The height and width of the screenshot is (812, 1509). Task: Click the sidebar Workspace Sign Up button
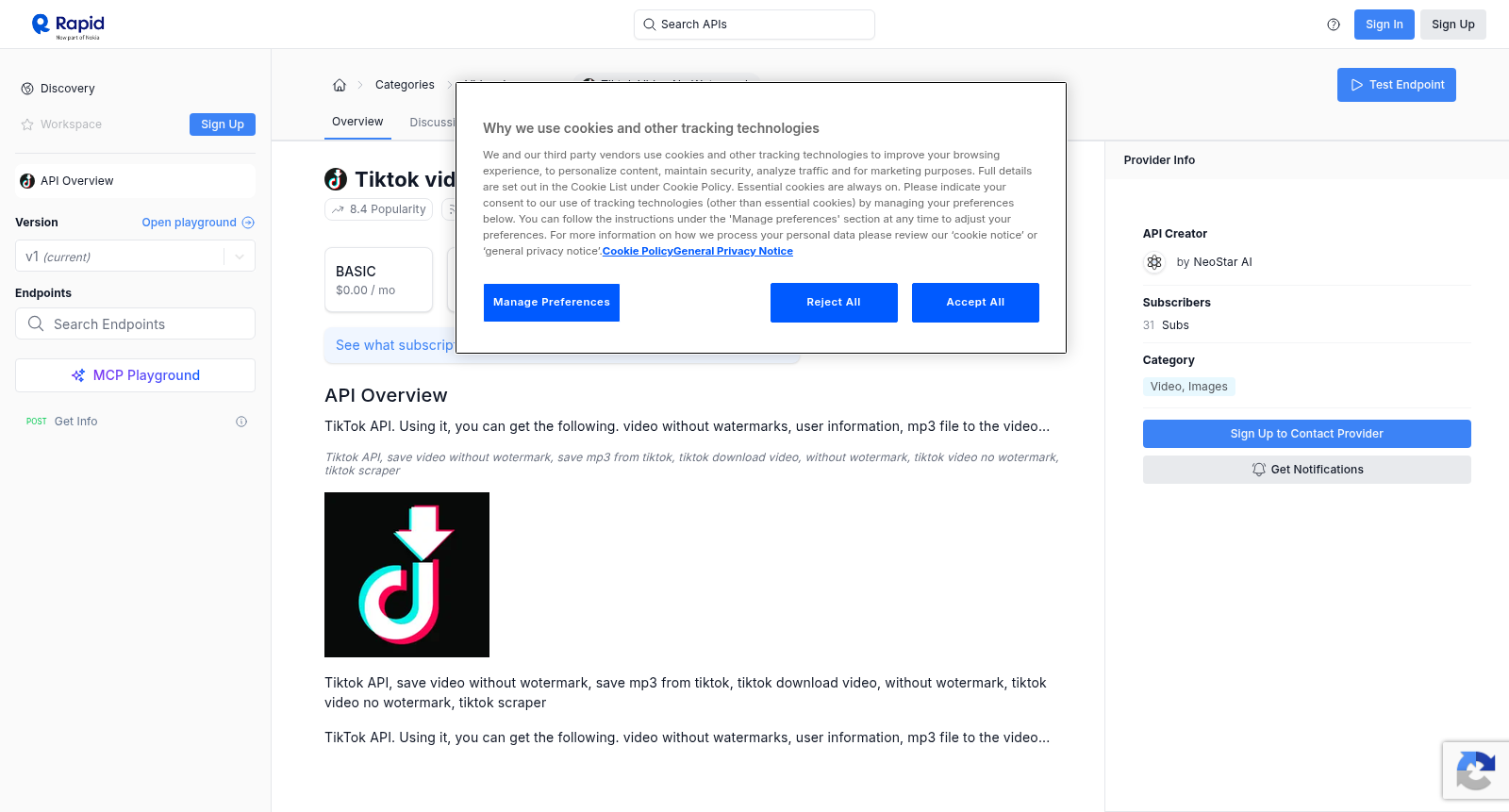coord(223,124)
